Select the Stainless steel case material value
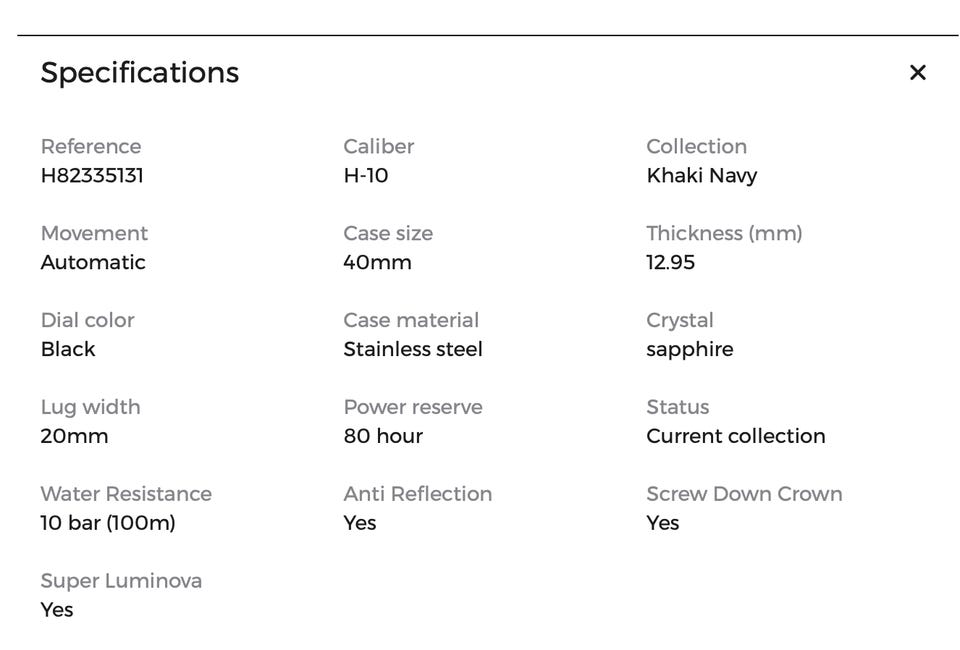960x650 pixels. point(412,350)
